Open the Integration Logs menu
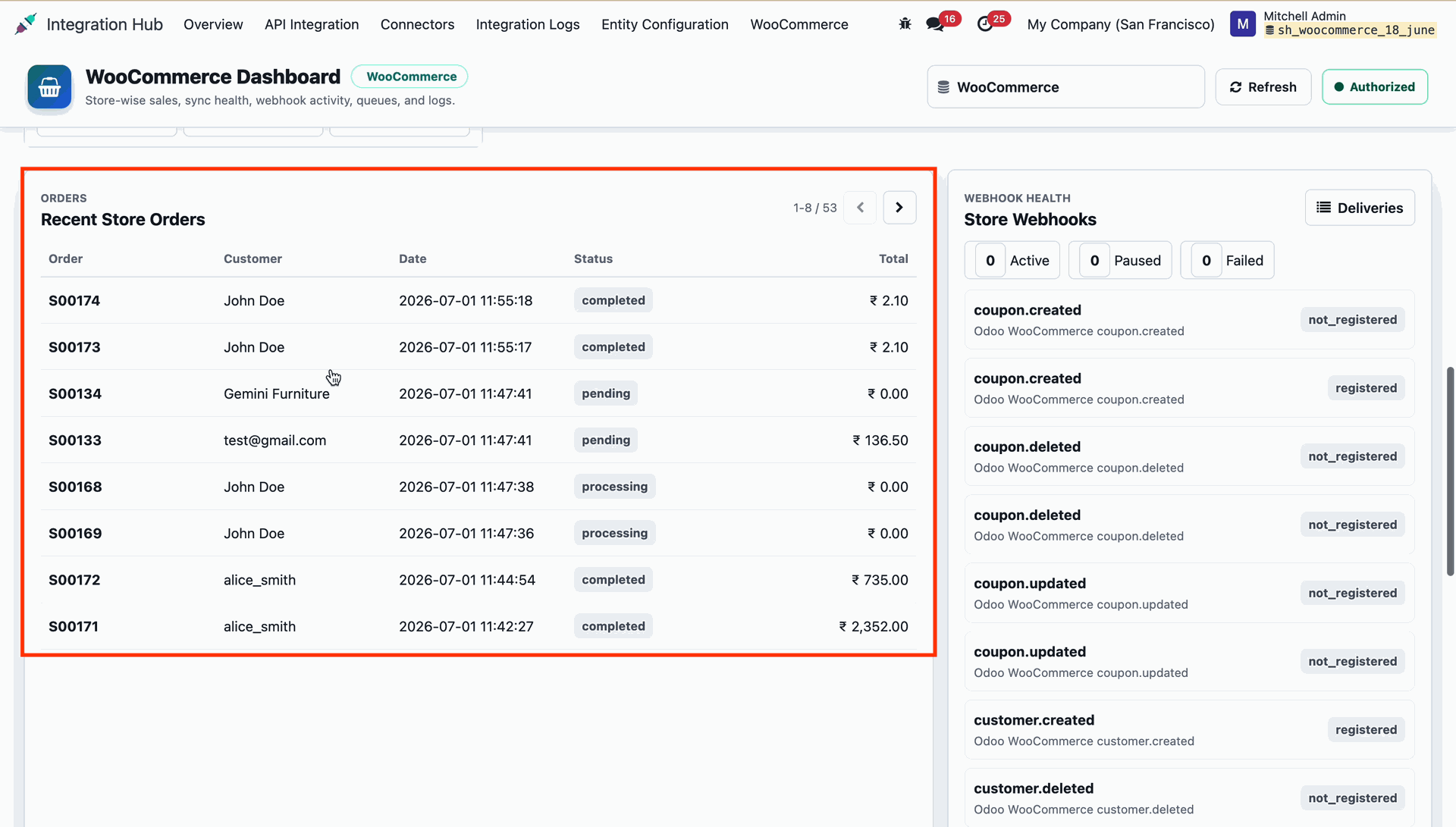This screenshot has height=827, width=1456. [528, 24]
